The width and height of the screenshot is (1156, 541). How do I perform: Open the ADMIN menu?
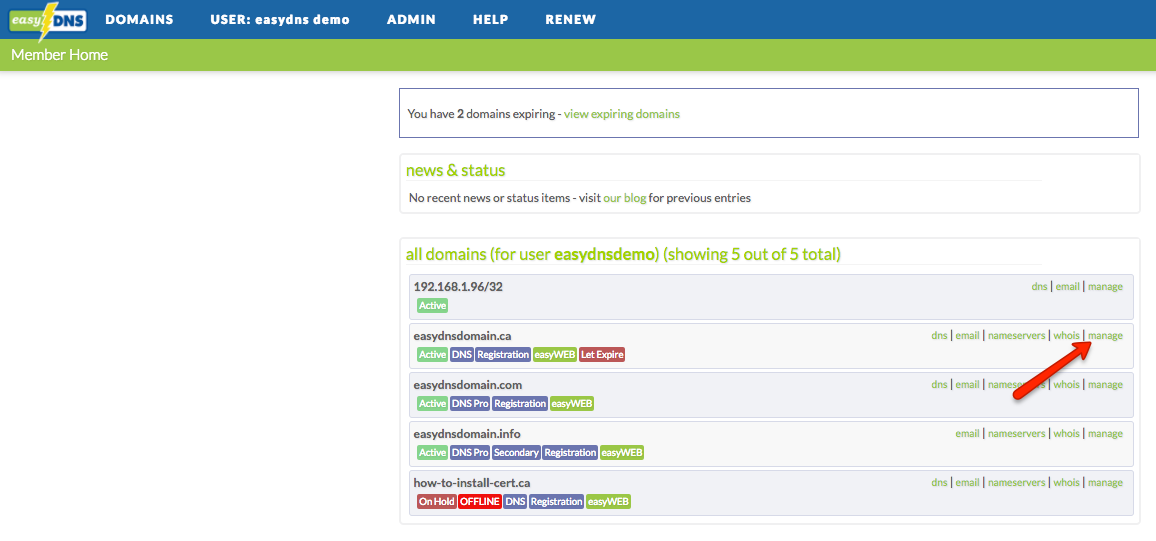pyautogui.click(x=411, y=20)
